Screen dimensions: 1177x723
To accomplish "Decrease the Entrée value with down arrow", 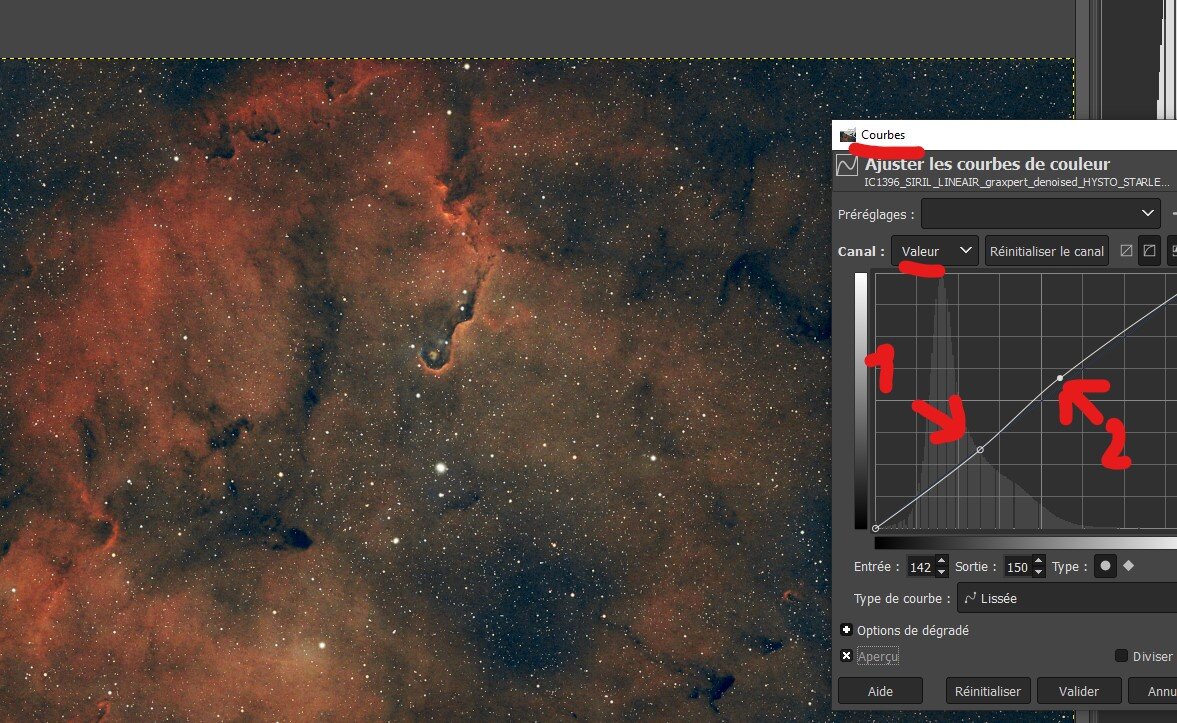I will 941,572.
